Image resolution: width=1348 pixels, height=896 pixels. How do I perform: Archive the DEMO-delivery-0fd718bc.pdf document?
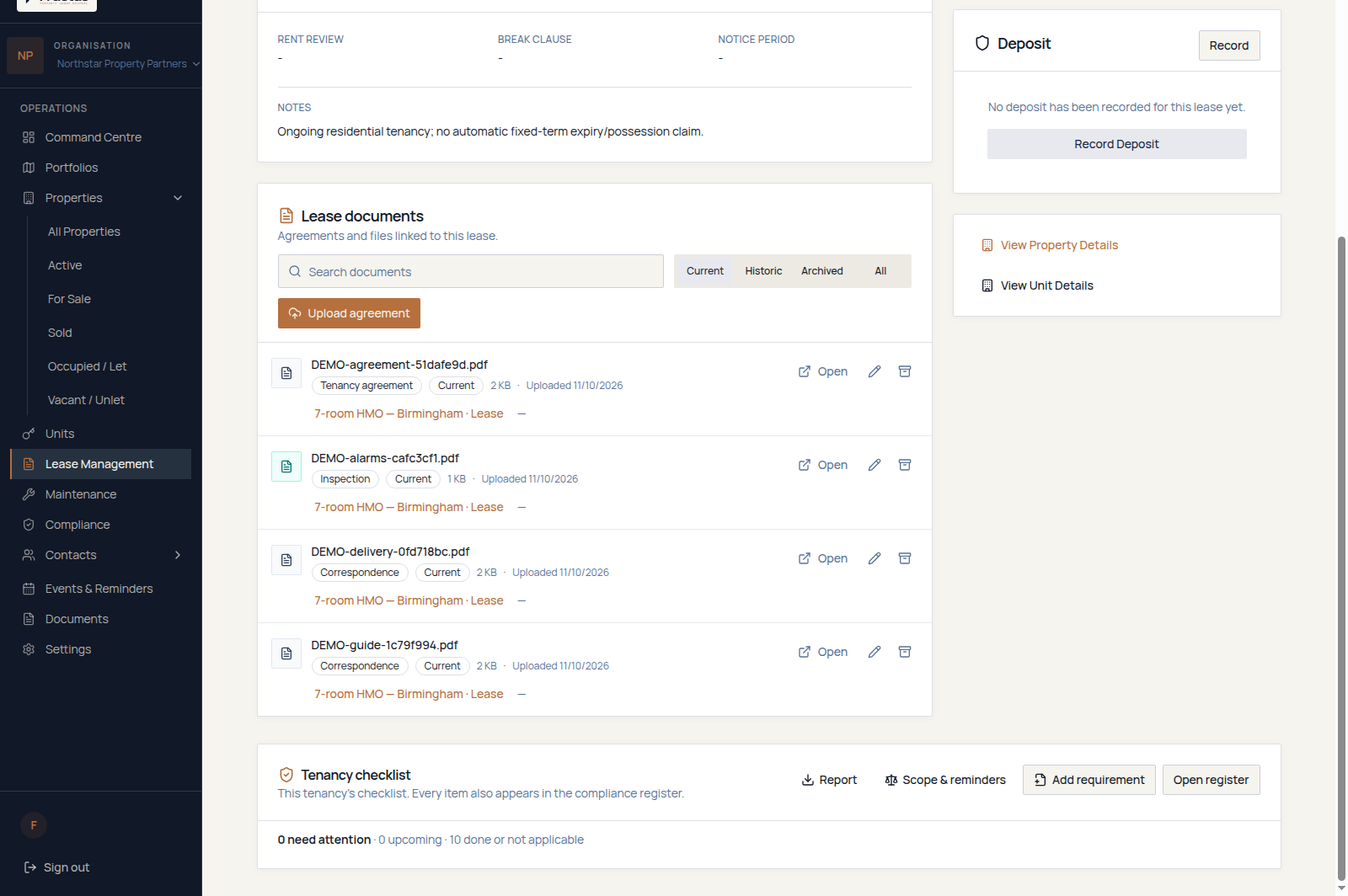905,558
